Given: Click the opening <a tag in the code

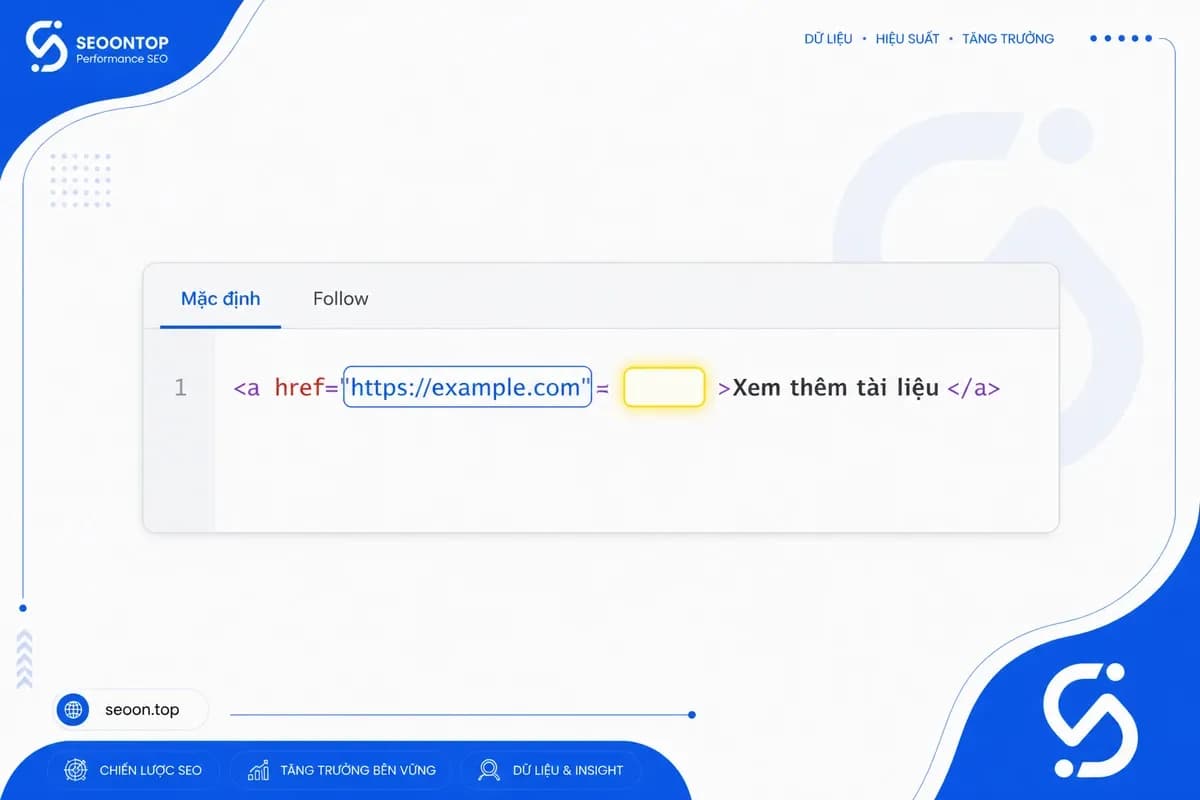Looking at the screenshot, I should pos(247,388).
